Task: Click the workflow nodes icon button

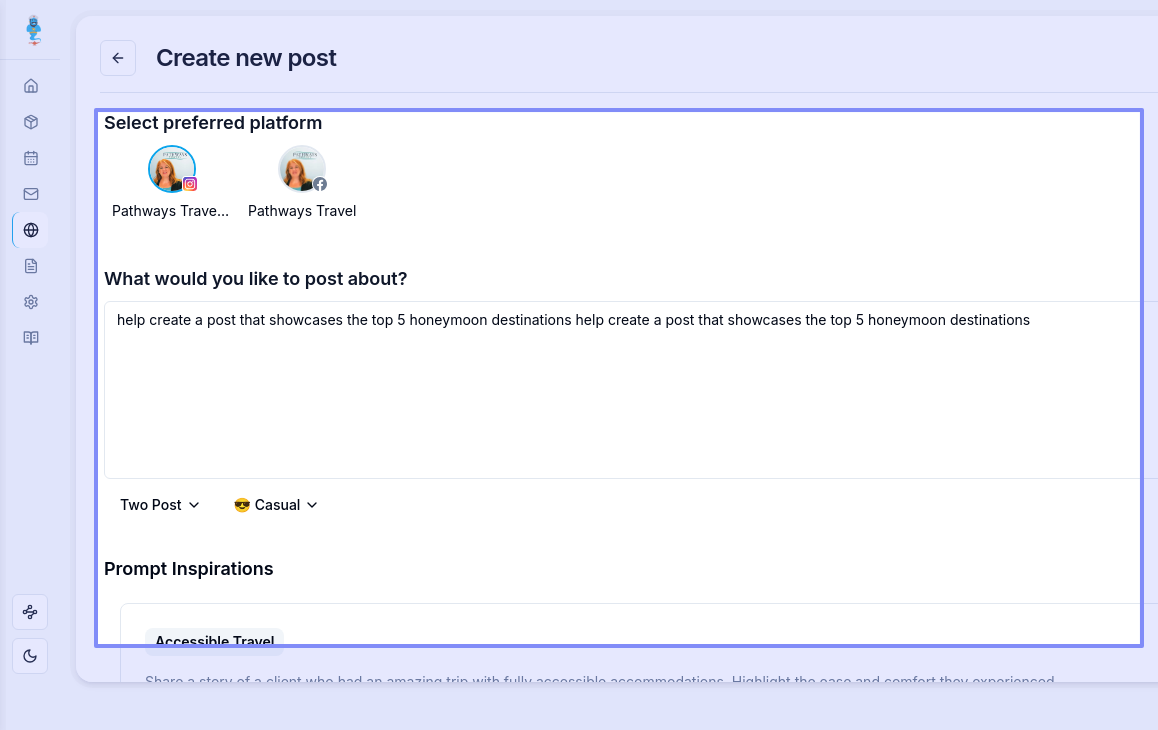Action: [x=30, y=612]
